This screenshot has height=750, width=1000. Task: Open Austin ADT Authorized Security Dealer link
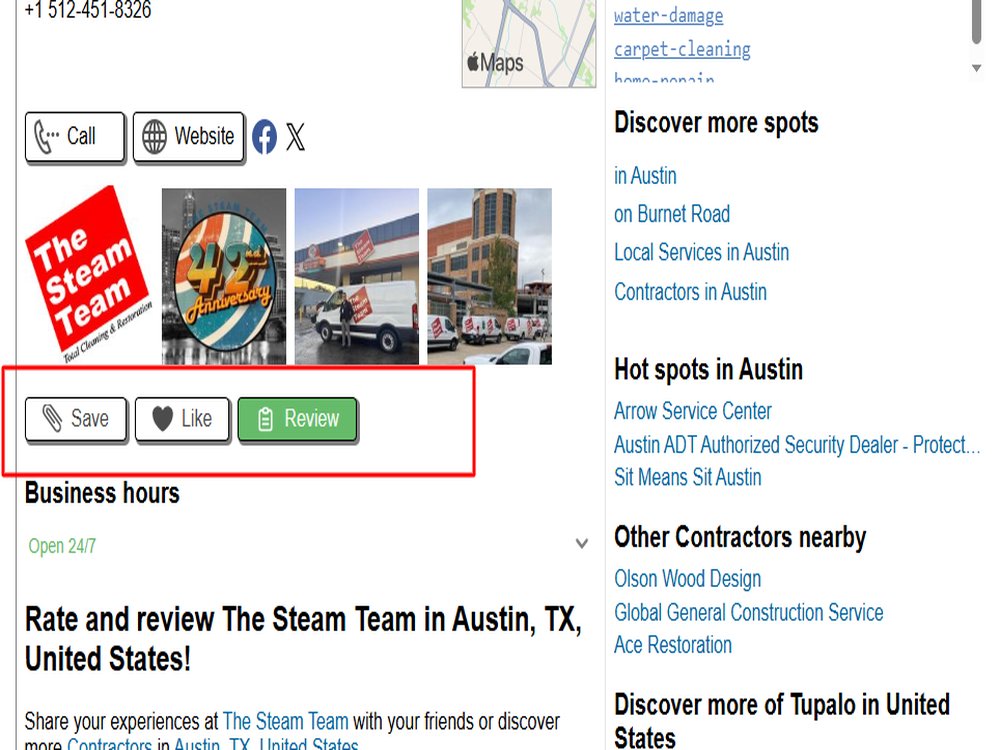797,445
